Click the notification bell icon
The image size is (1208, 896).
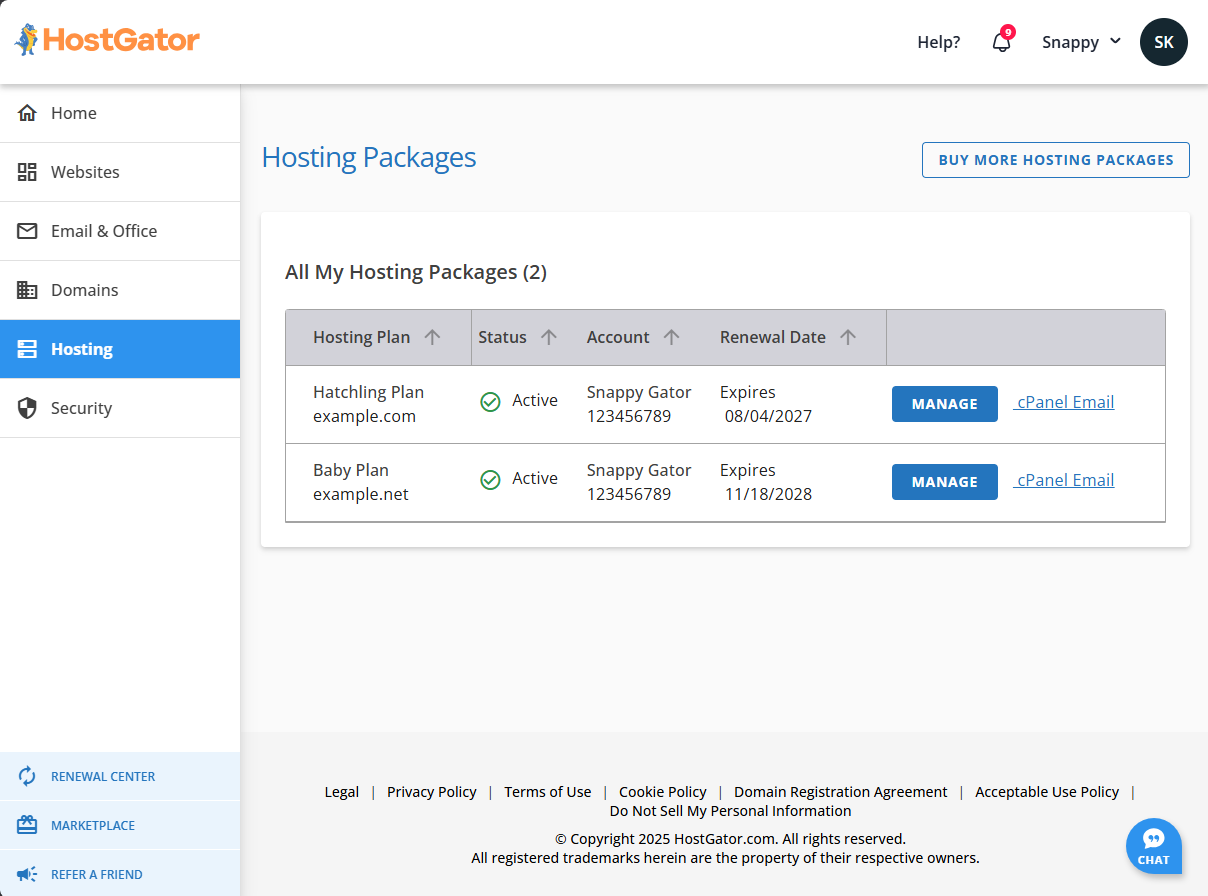point(1001,44)
